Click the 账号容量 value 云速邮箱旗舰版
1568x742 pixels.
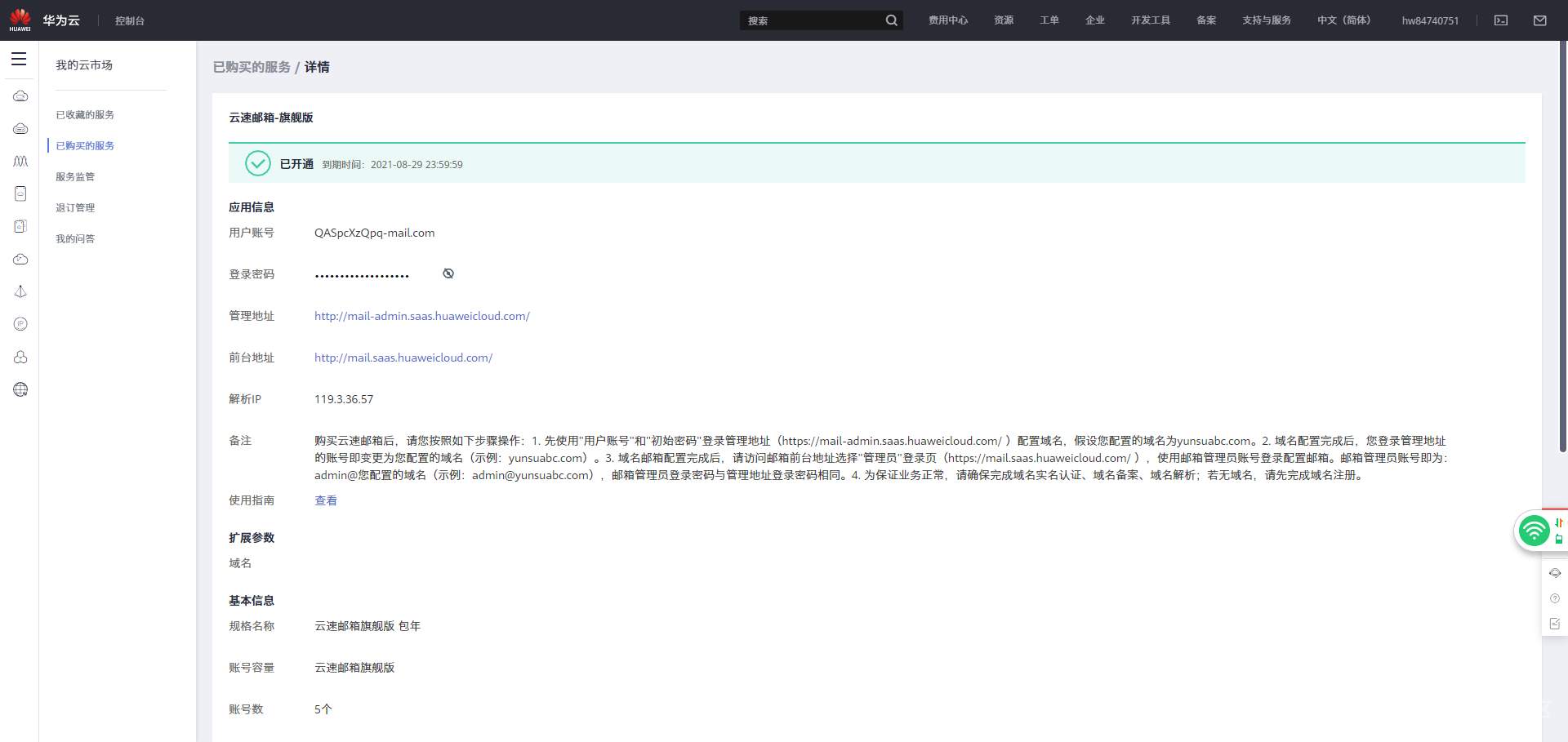[354, 668]
